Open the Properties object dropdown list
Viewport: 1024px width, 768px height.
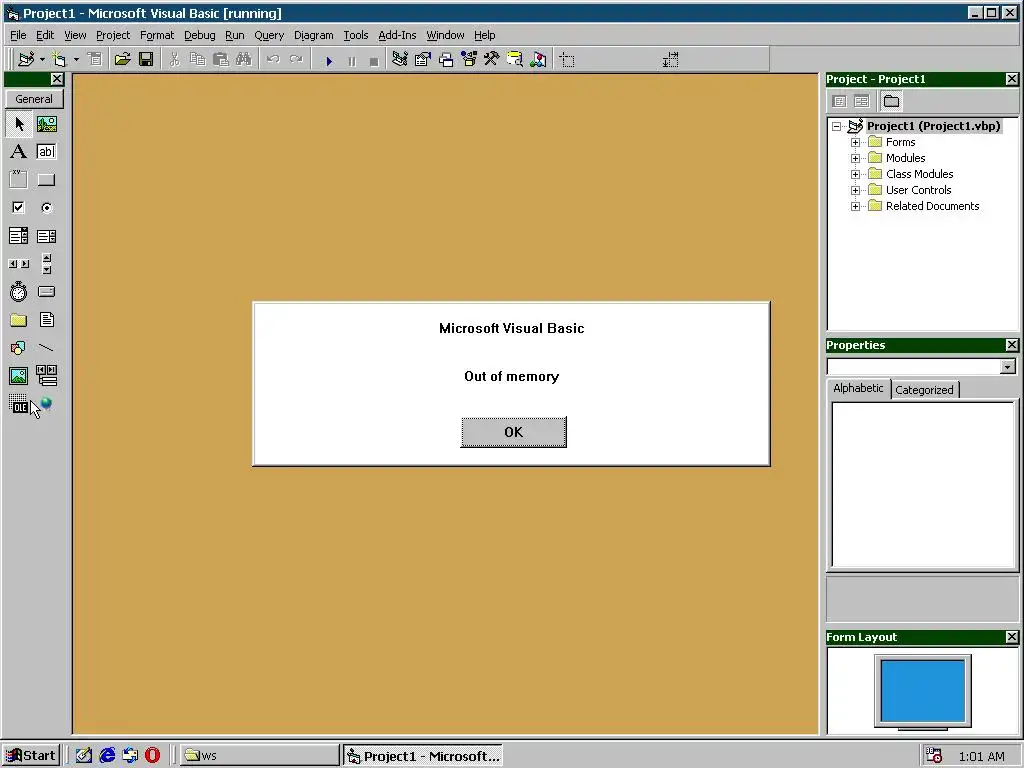1008,366
